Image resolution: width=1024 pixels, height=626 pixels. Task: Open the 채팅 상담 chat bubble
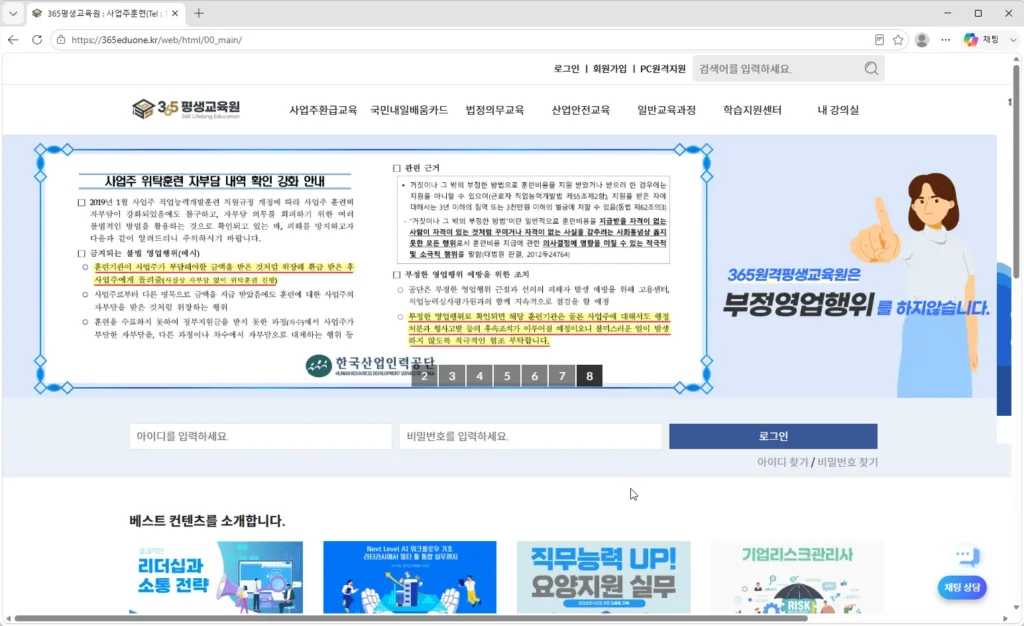[x=962, y=587]
